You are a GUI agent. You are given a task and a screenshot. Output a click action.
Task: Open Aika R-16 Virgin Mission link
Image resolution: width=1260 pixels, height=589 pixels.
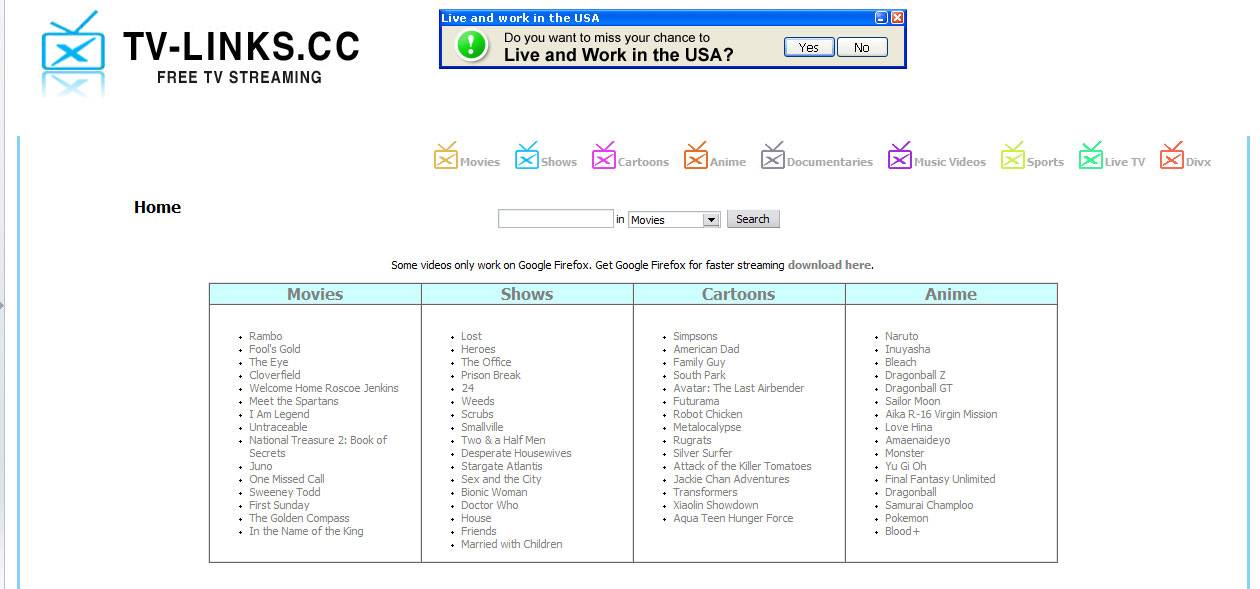[941, 414]
